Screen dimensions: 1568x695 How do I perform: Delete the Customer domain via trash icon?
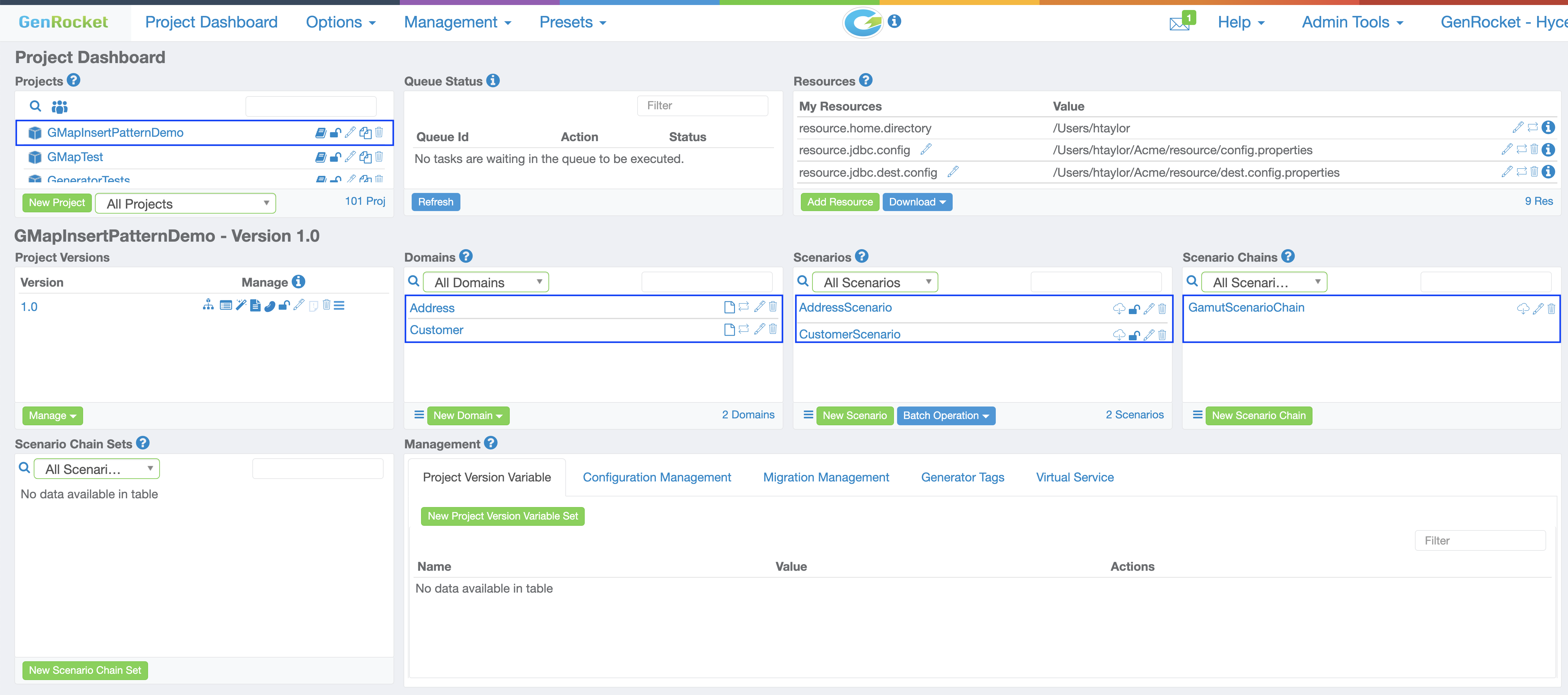[x=773, y=329]
